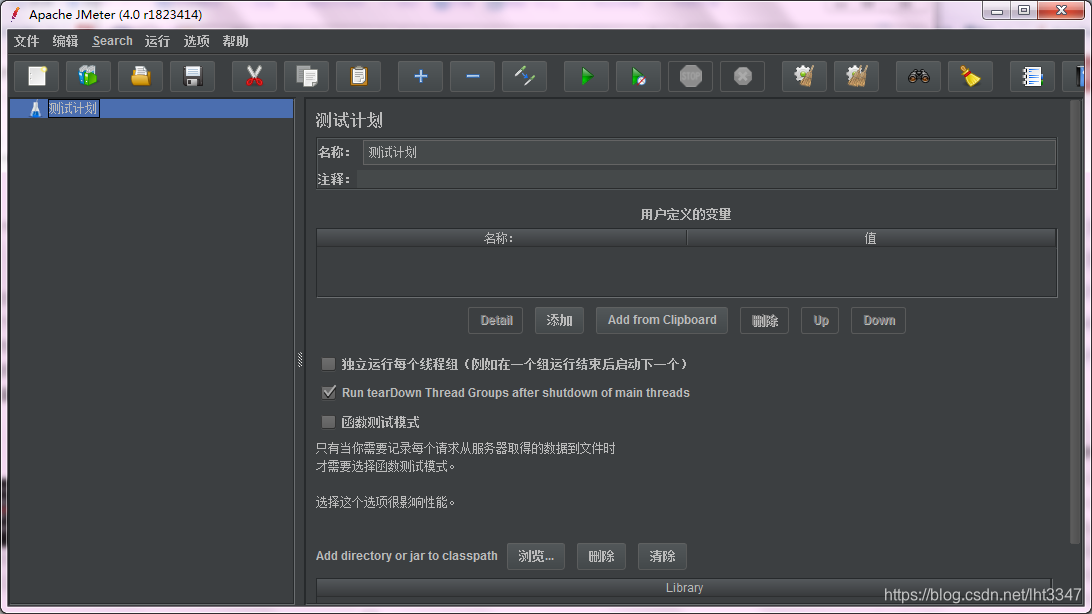Toggle element enable state icon

(524, 76)
